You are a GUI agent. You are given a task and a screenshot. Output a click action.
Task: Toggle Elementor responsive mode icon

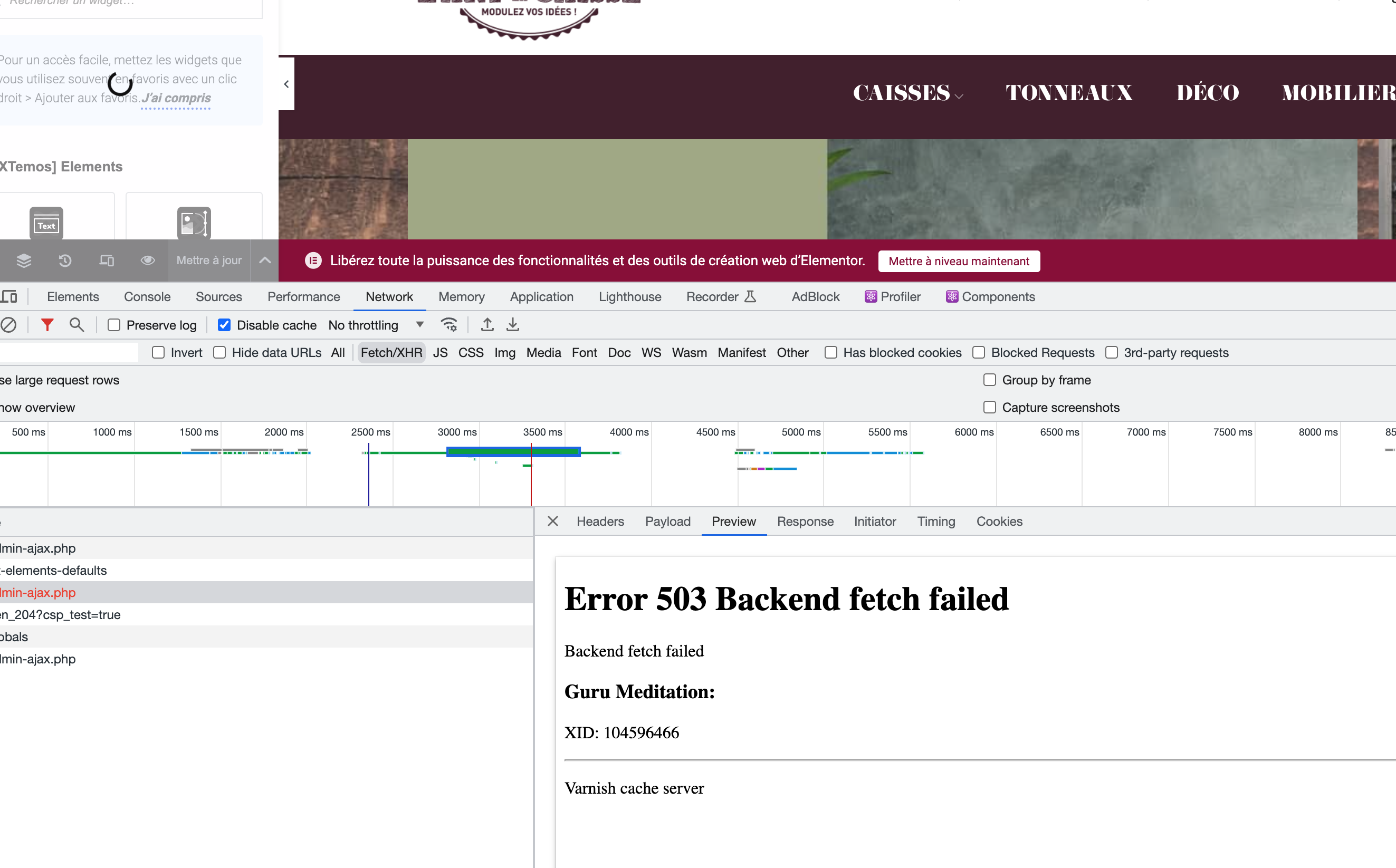(106, 261)
